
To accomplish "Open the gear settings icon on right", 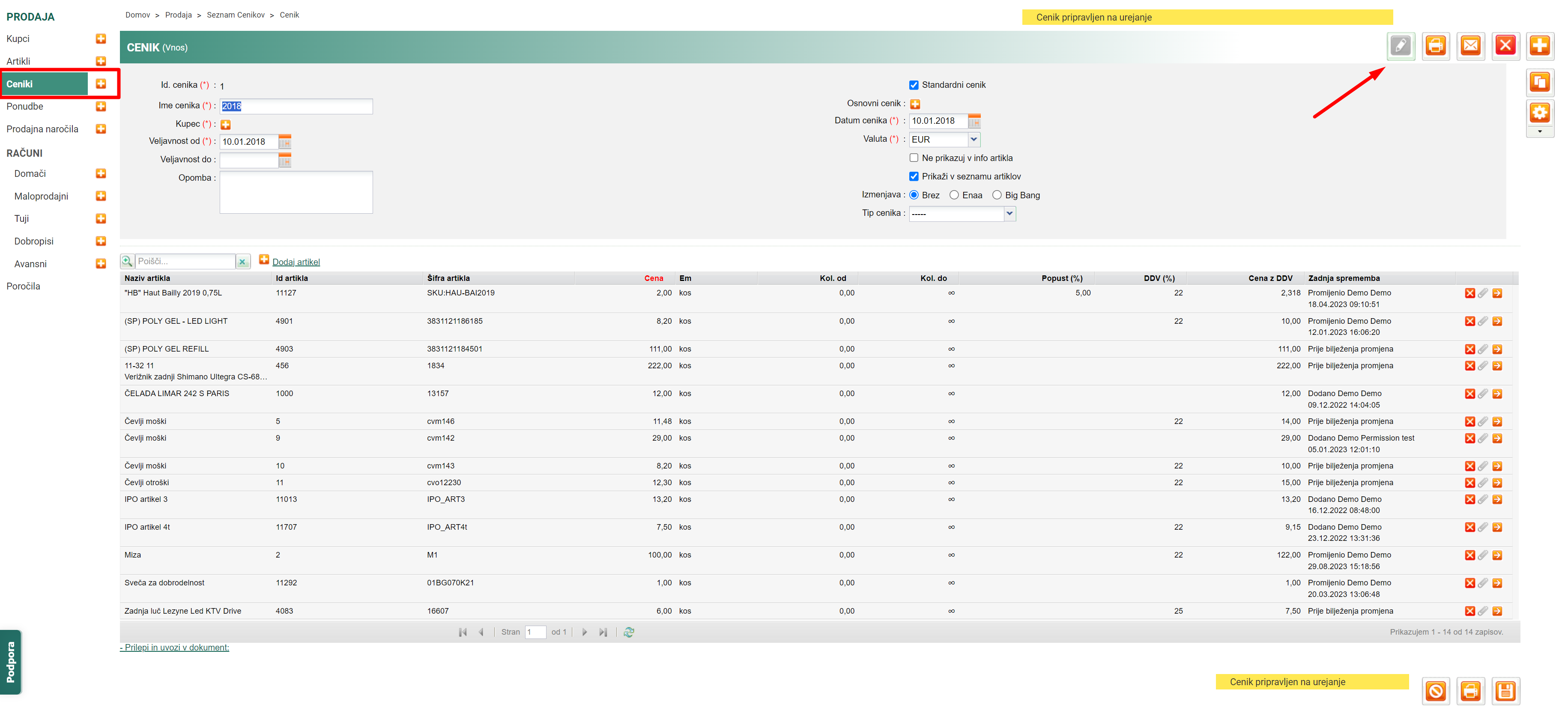I will (x=1539, y=113).
